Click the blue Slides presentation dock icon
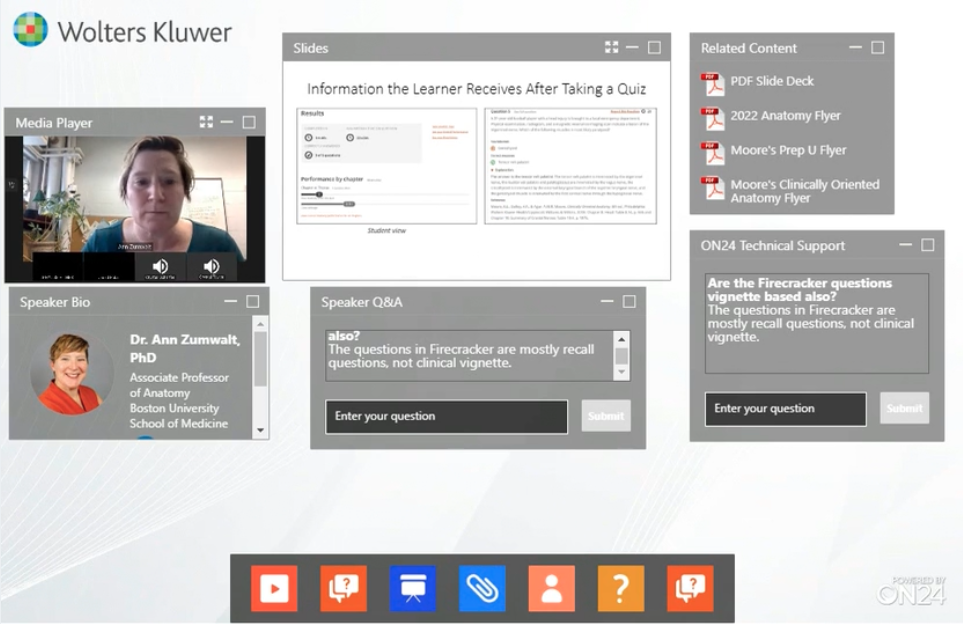 coord(412,588)
